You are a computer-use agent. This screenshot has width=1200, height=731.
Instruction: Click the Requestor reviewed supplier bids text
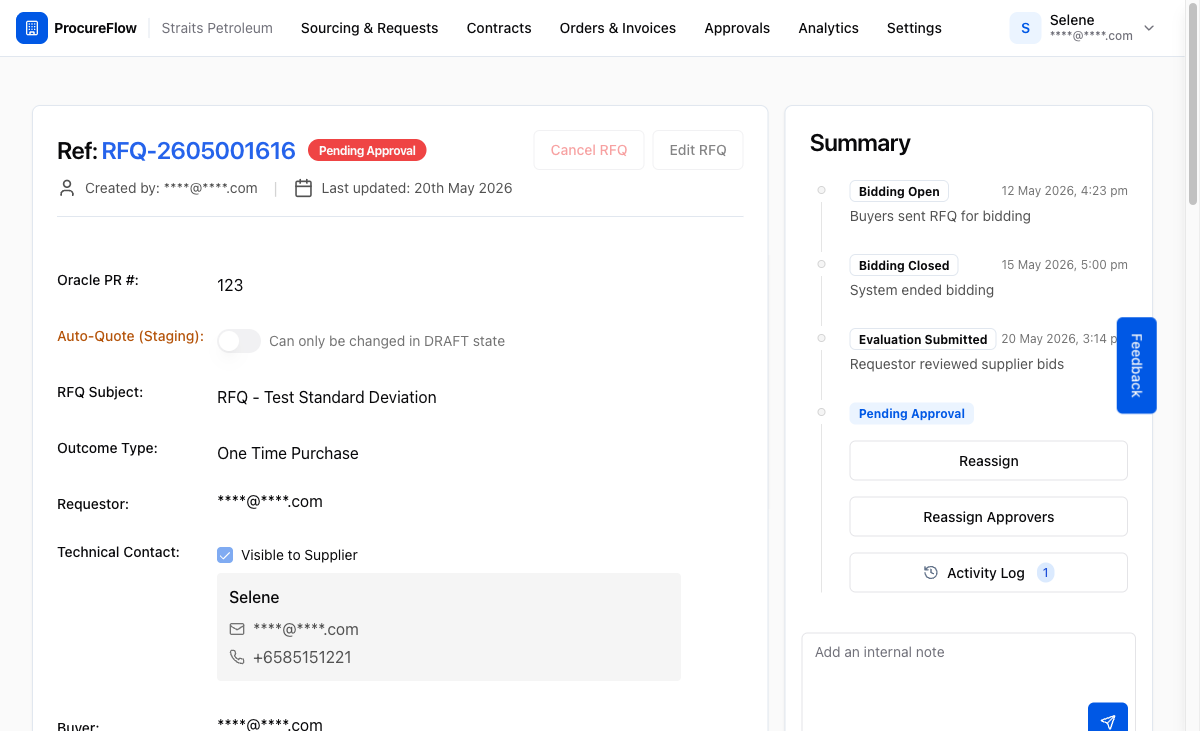(x=957, y=364)
